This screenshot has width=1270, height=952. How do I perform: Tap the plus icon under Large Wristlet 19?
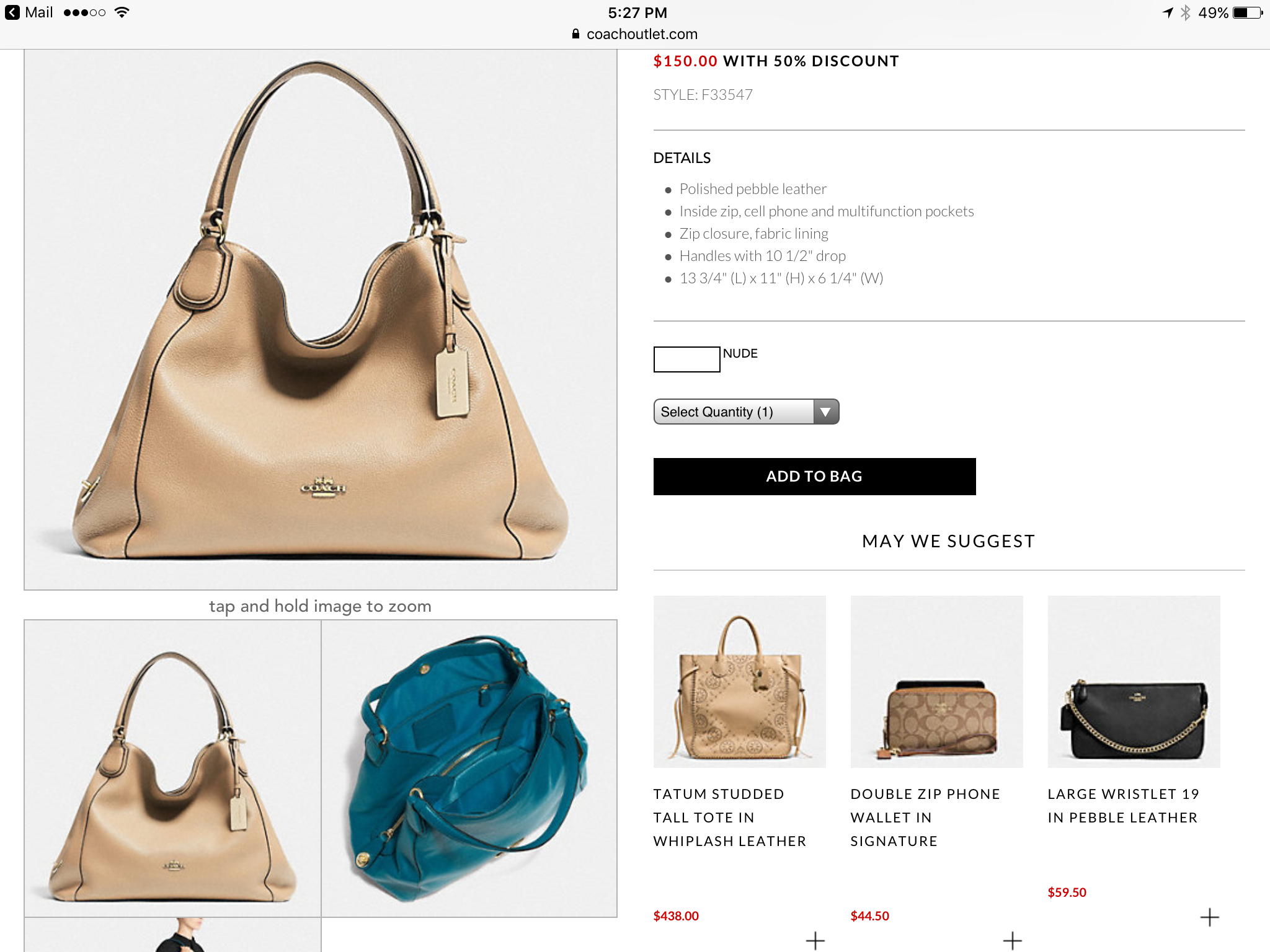pyautogui.click(x=1209, y=917)
